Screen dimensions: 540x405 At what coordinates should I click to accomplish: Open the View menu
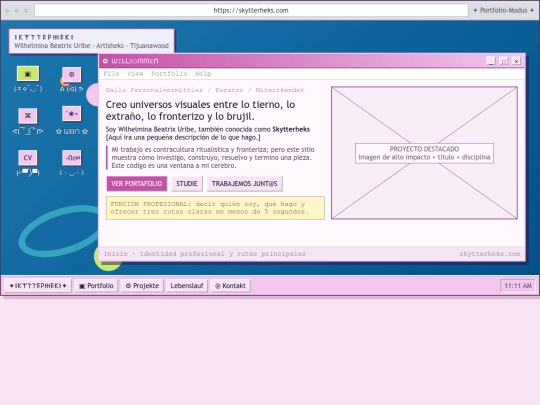pyautogui.click(x=135, y=74)
